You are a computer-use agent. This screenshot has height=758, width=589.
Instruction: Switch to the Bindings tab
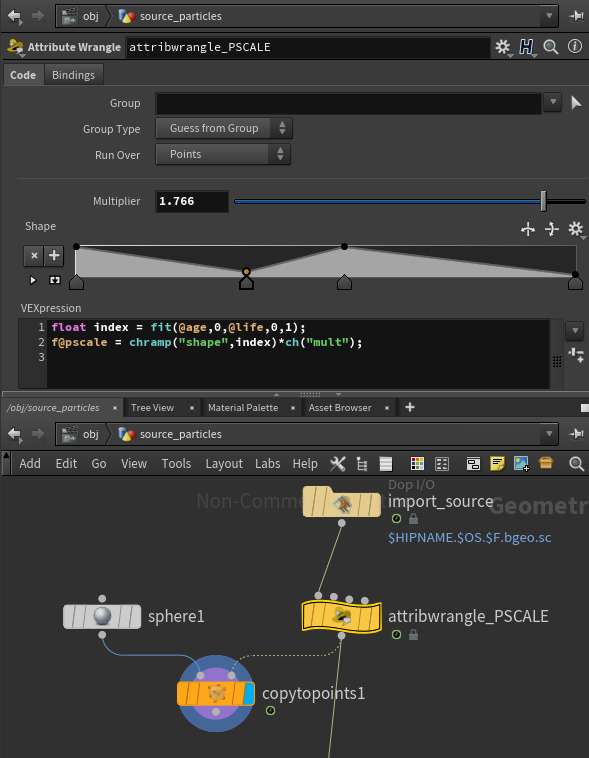point(74,75)
